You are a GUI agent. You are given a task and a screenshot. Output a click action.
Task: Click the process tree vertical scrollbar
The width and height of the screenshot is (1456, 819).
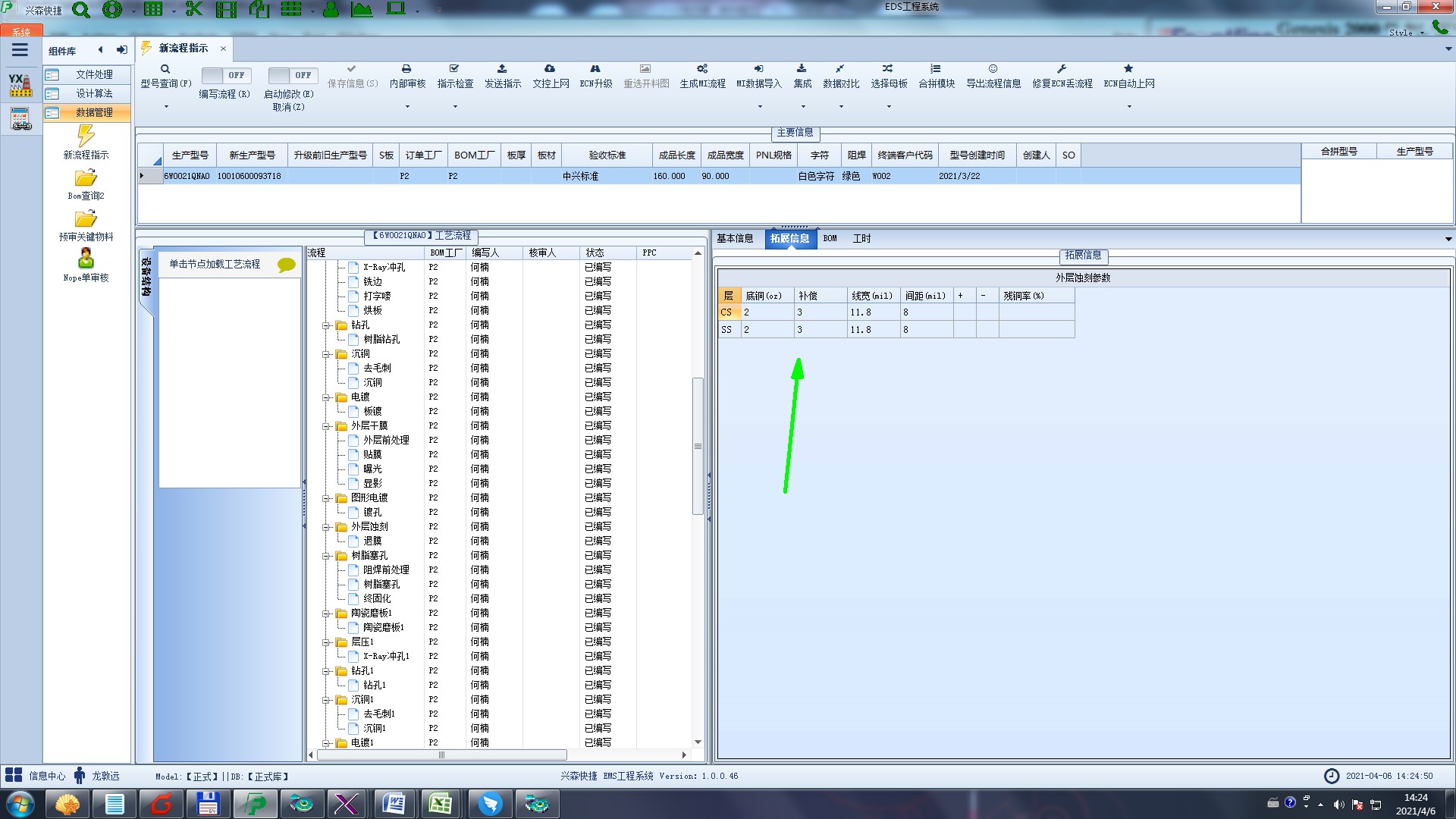[698, 447]
